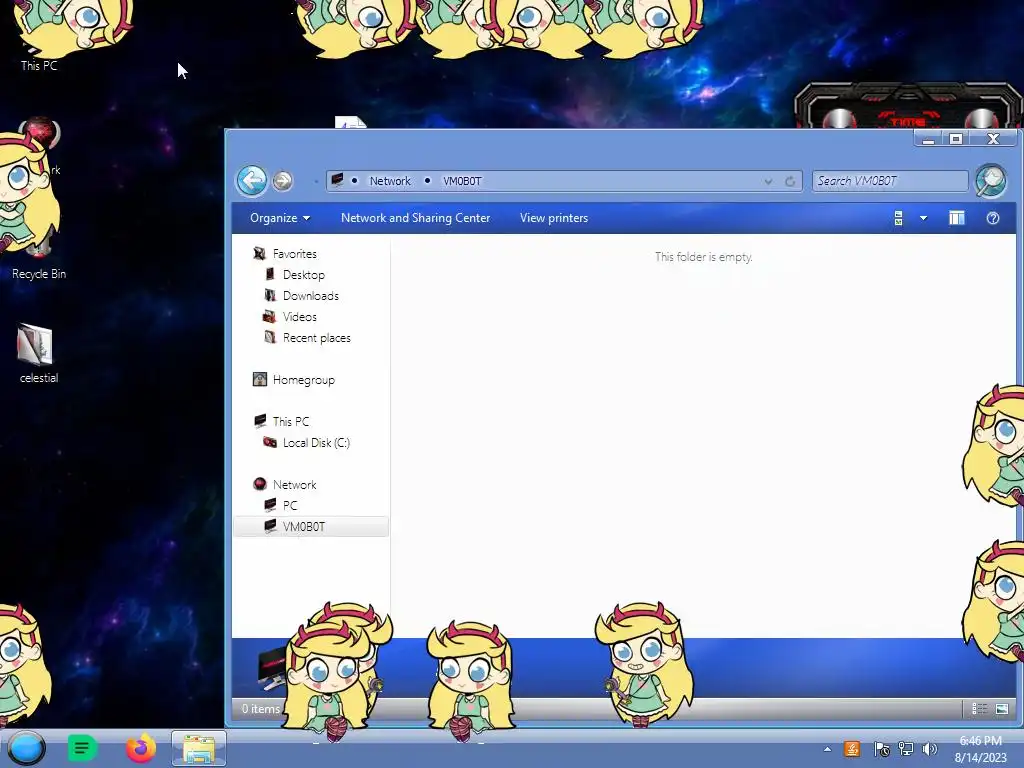Open the Start orb button
1024x768 pixels.
coord(27,748)
